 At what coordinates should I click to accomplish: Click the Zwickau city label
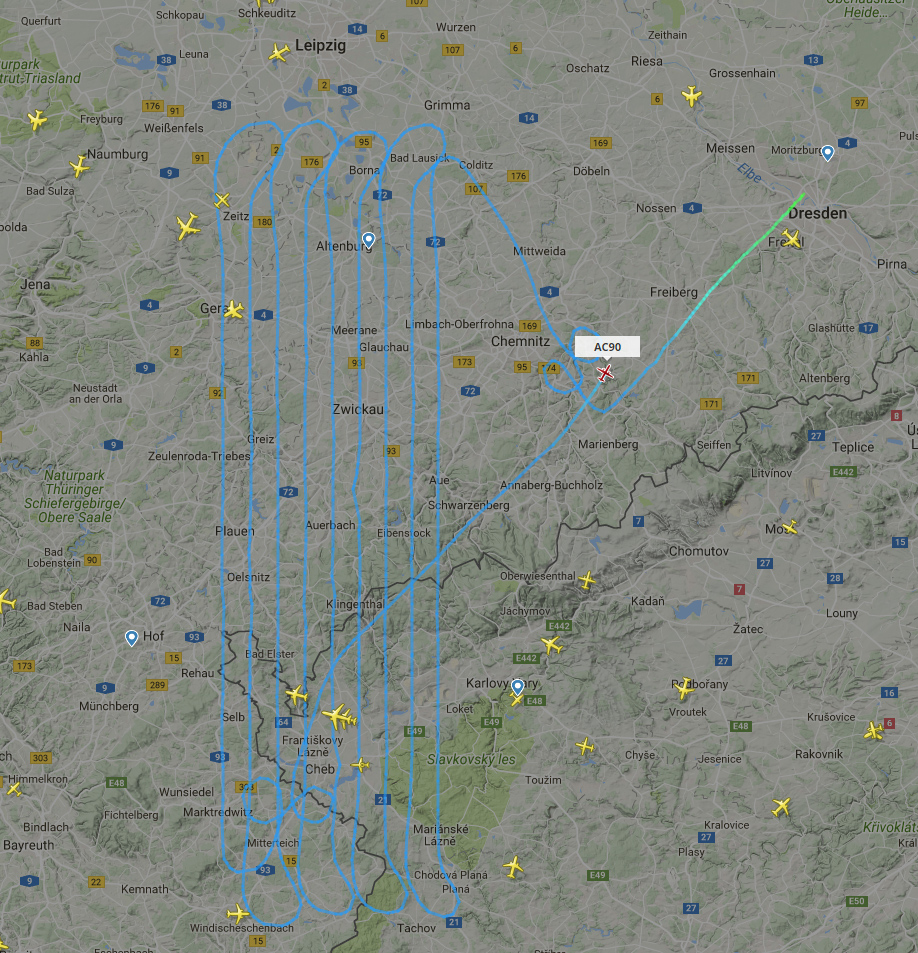coord(358,409)
